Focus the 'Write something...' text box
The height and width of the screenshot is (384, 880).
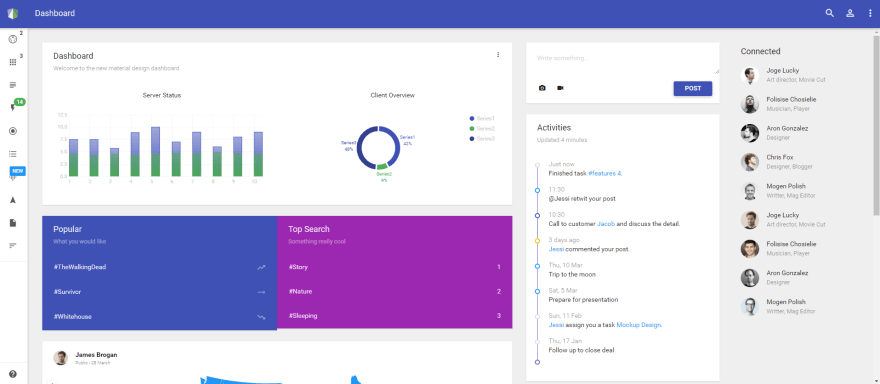pos(622,62)
